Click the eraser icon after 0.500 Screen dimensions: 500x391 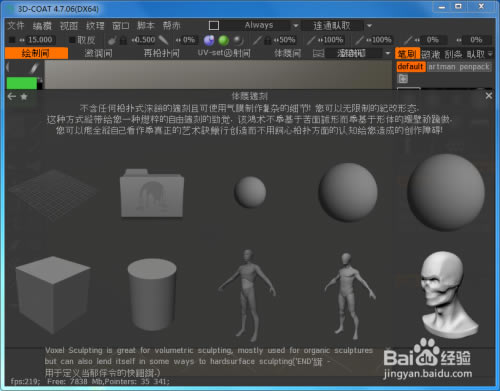[x=163, y=40]
